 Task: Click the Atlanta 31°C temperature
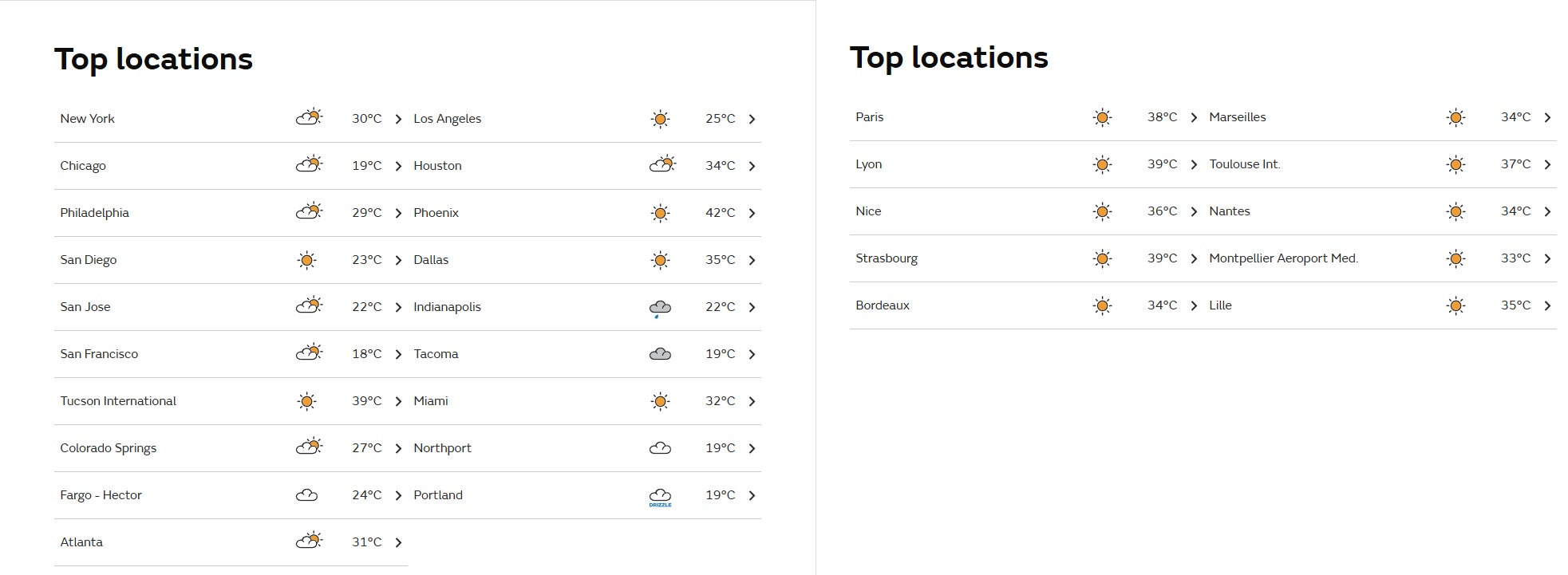pos(367,542)
